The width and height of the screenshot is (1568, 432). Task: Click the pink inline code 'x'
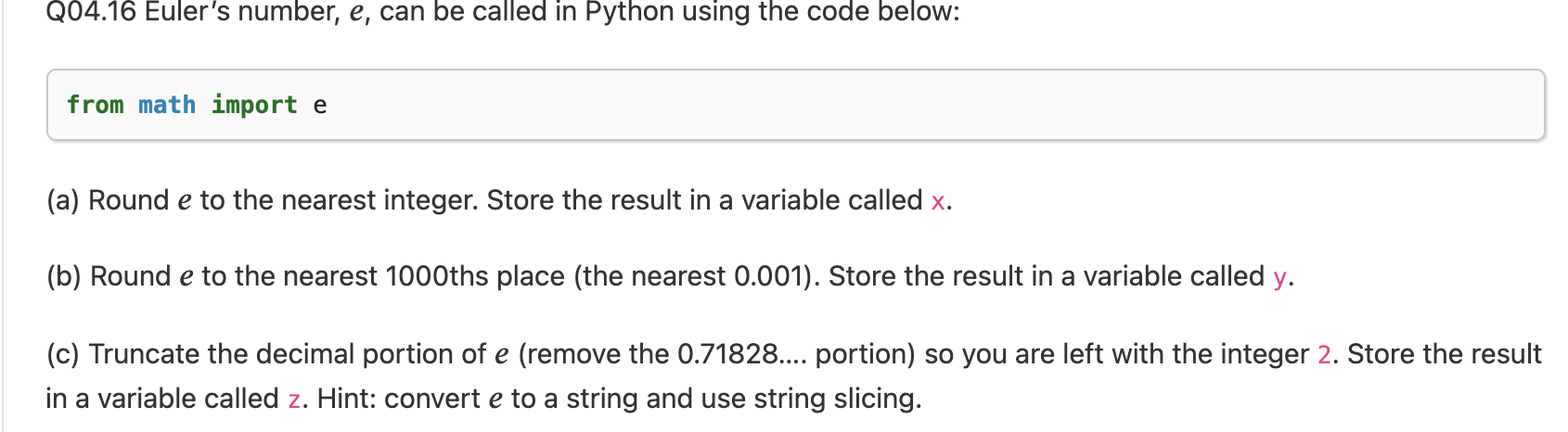[938, 201]
